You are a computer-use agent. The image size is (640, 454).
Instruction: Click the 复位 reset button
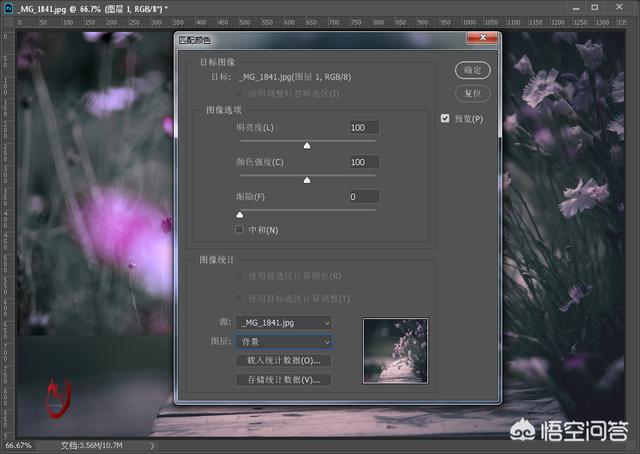pos(473,93)
